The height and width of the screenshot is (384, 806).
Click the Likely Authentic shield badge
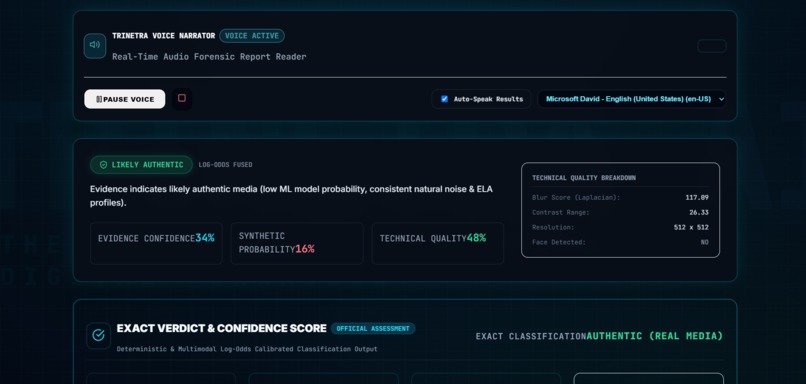pyautogui.click(x=141, y=165)
